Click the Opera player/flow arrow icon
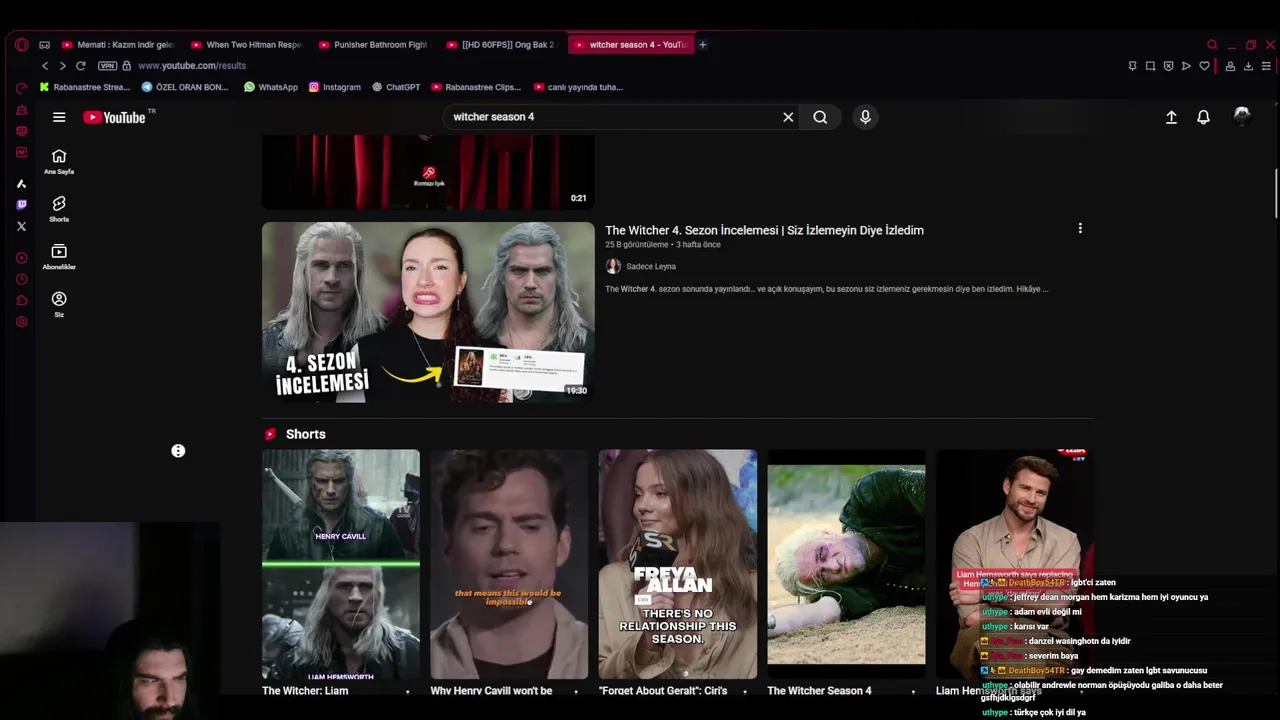Viewport: 1280px width, 720px height. (x=1186, y=66)
